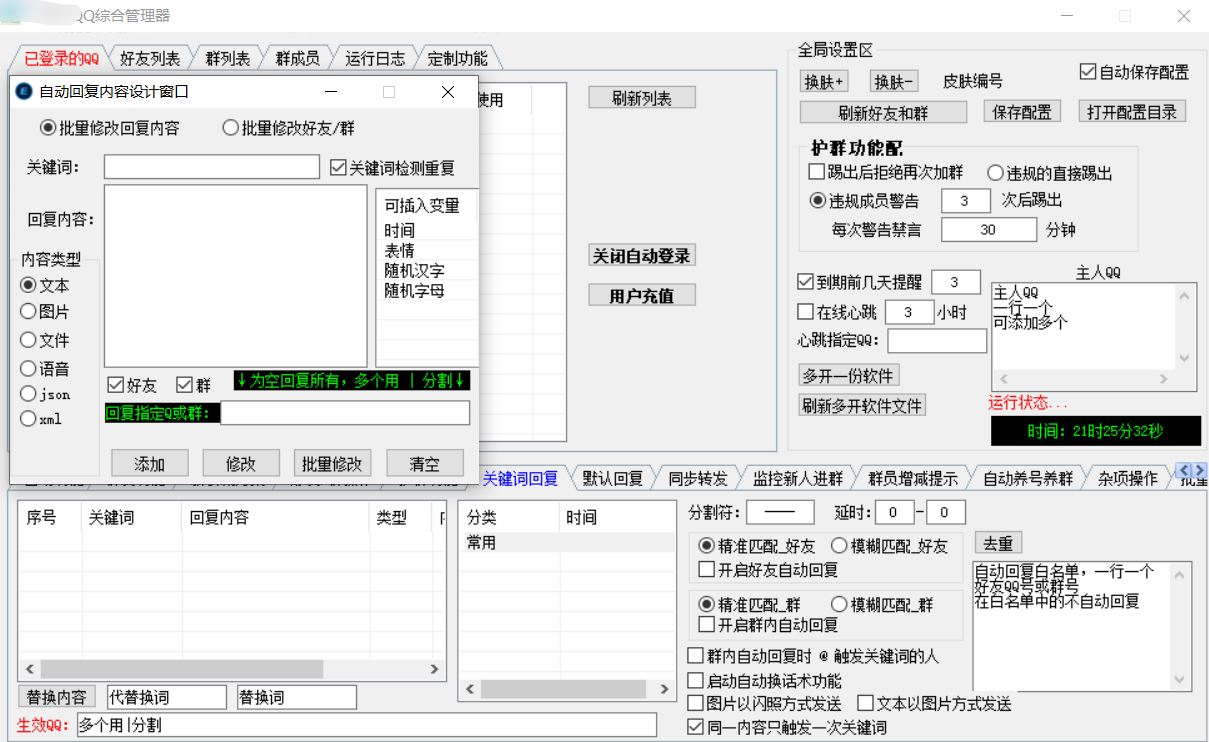
Task: Click the keyword table left scroll arrow
Action: tap(29, 668)
